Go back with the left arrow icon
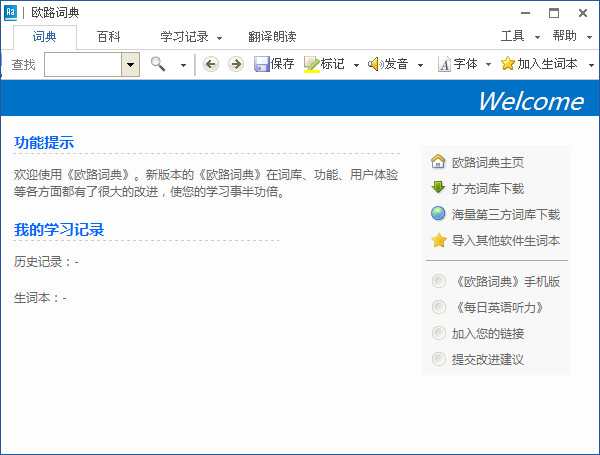Screen dimensions: 600x455 click(x=210, y=64)
